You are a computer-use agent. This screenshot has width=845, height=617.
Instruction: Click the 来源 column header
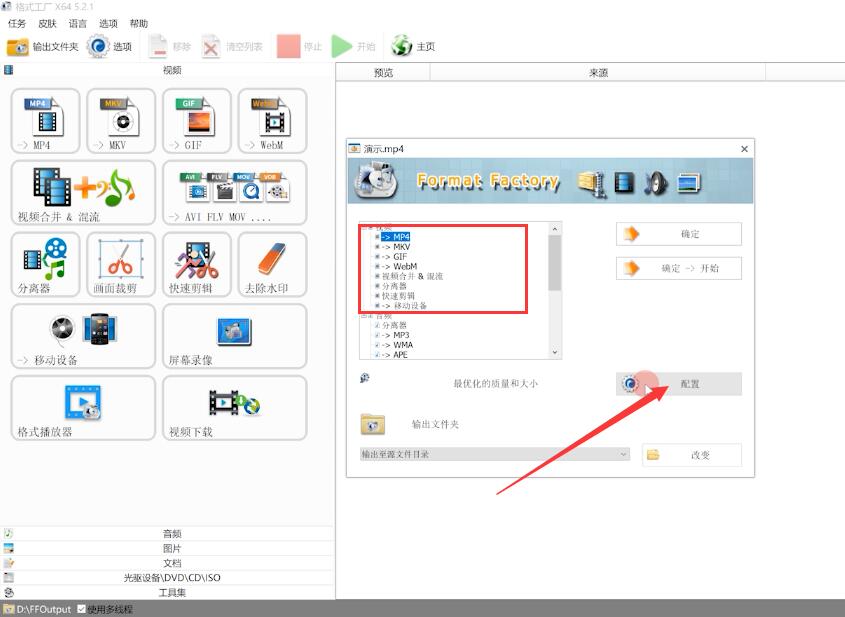coord(598,72)
